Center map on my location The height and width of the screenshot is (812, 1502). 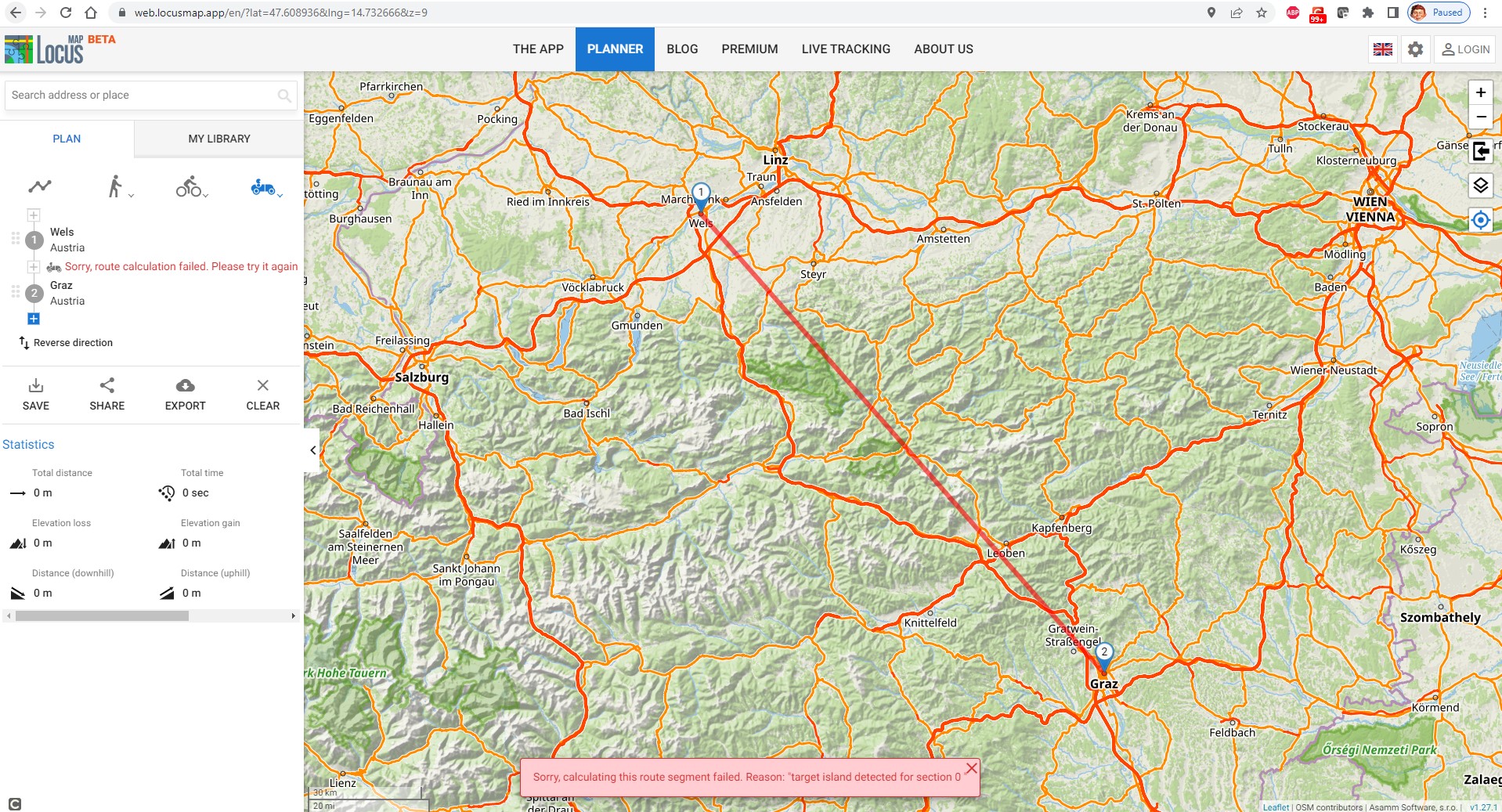[1480, 220]
